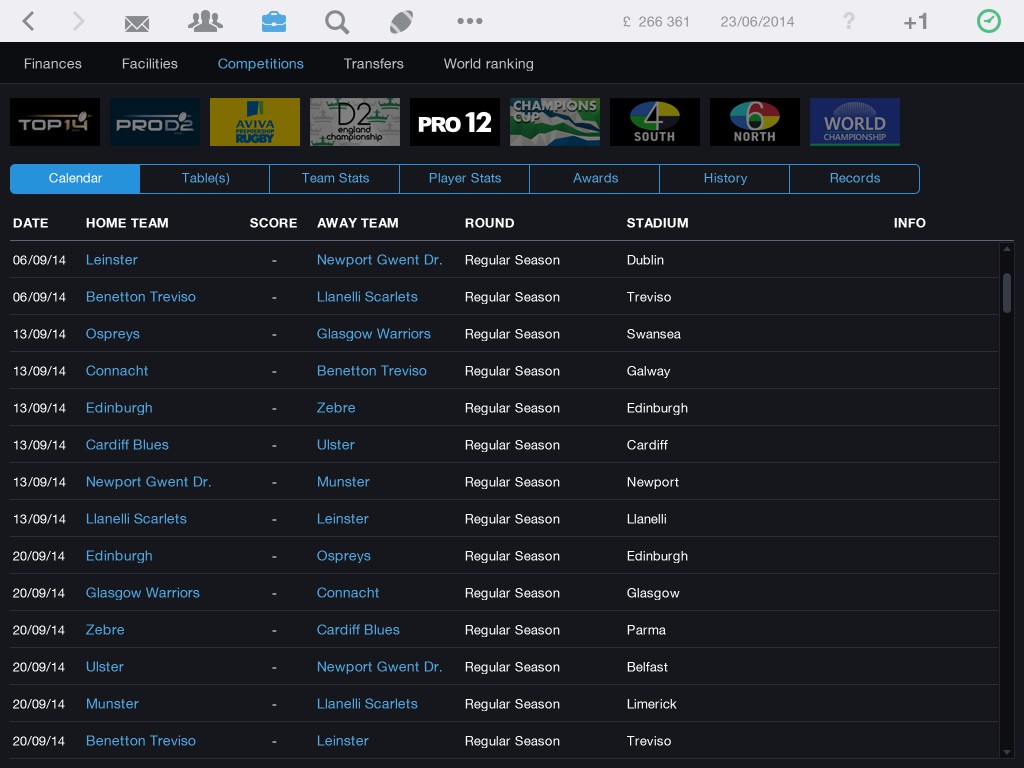Select the Top 14 competition logo
The image size is (1024, 768).
55,122
